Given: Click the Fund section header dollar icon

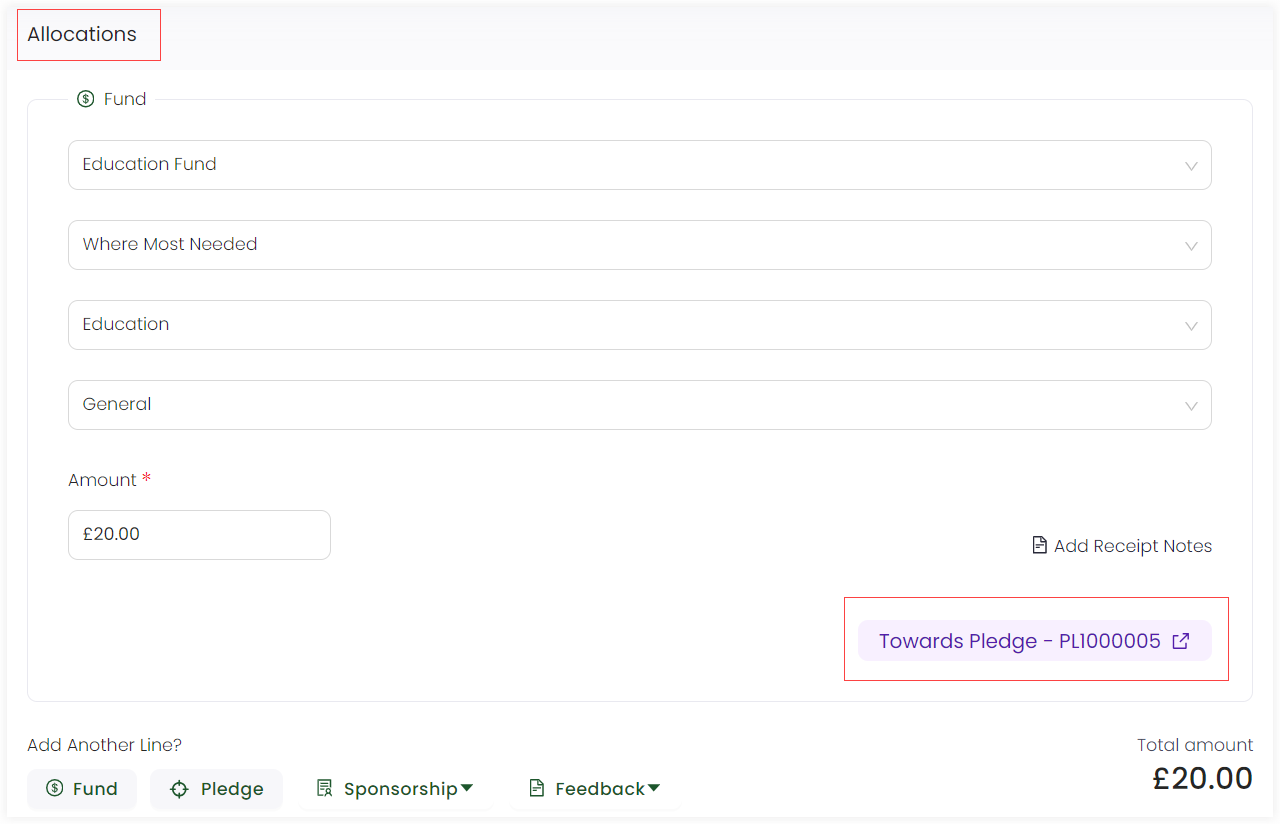Looking at the screenshot, I should click(x=86, y=99).
